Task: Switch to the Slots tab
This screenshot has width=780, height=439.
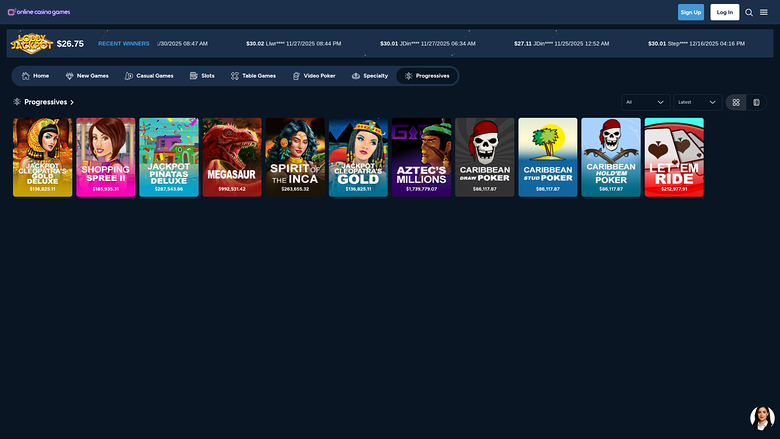Action: point(202,76)
